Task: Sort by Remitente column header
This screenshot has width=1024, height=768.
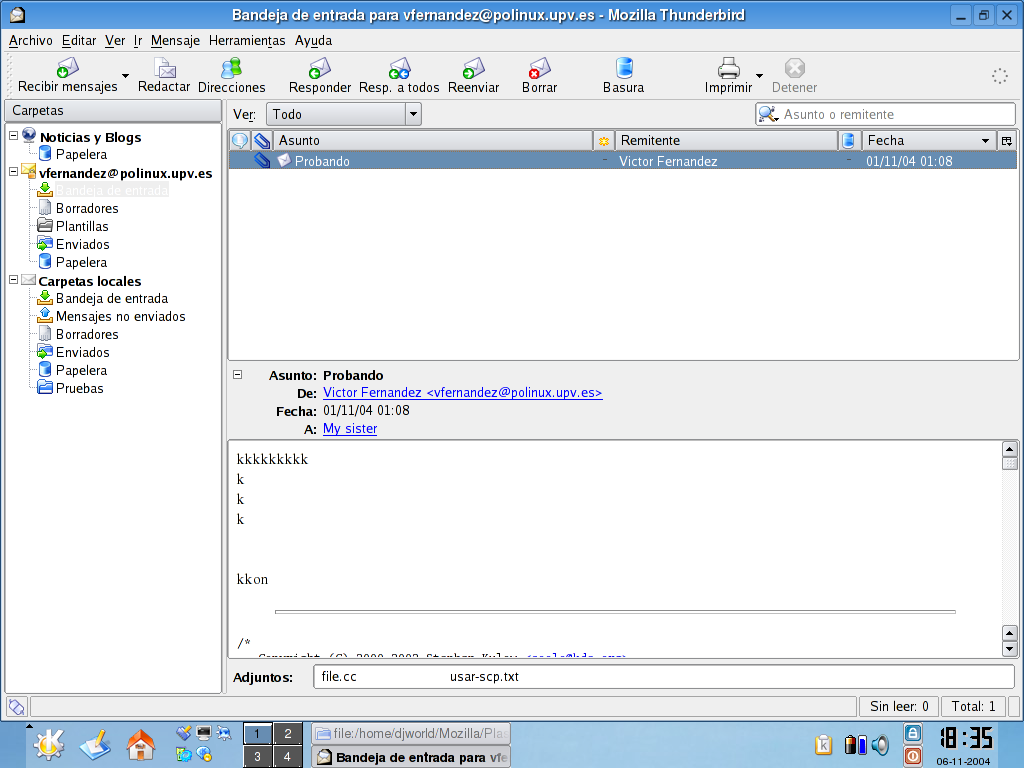Action: pyautogui.click(x=726, y=140)
